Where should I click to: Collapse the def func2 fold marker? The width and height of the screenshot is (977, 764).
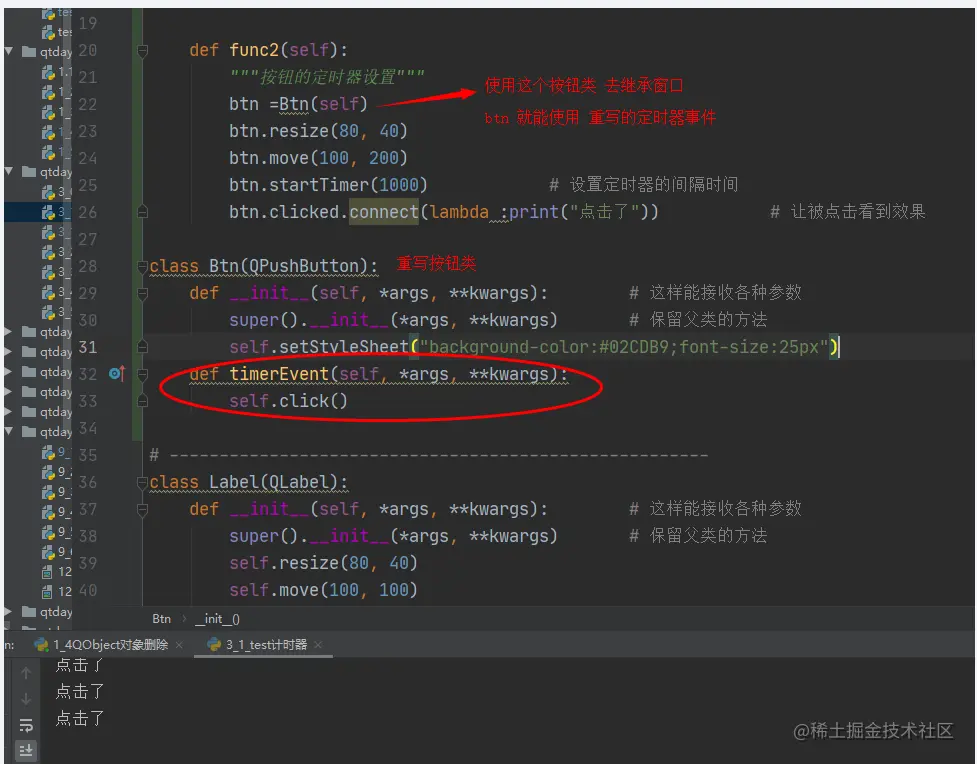[142, 50]
